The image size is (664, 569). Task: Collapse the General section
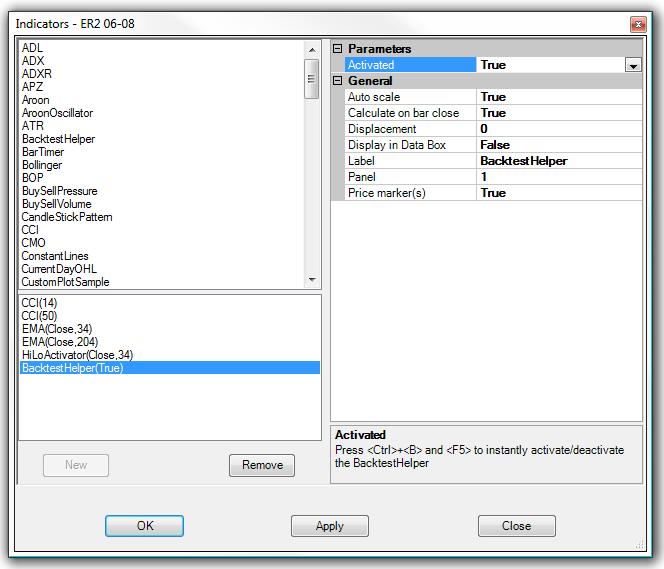point(338,80)
